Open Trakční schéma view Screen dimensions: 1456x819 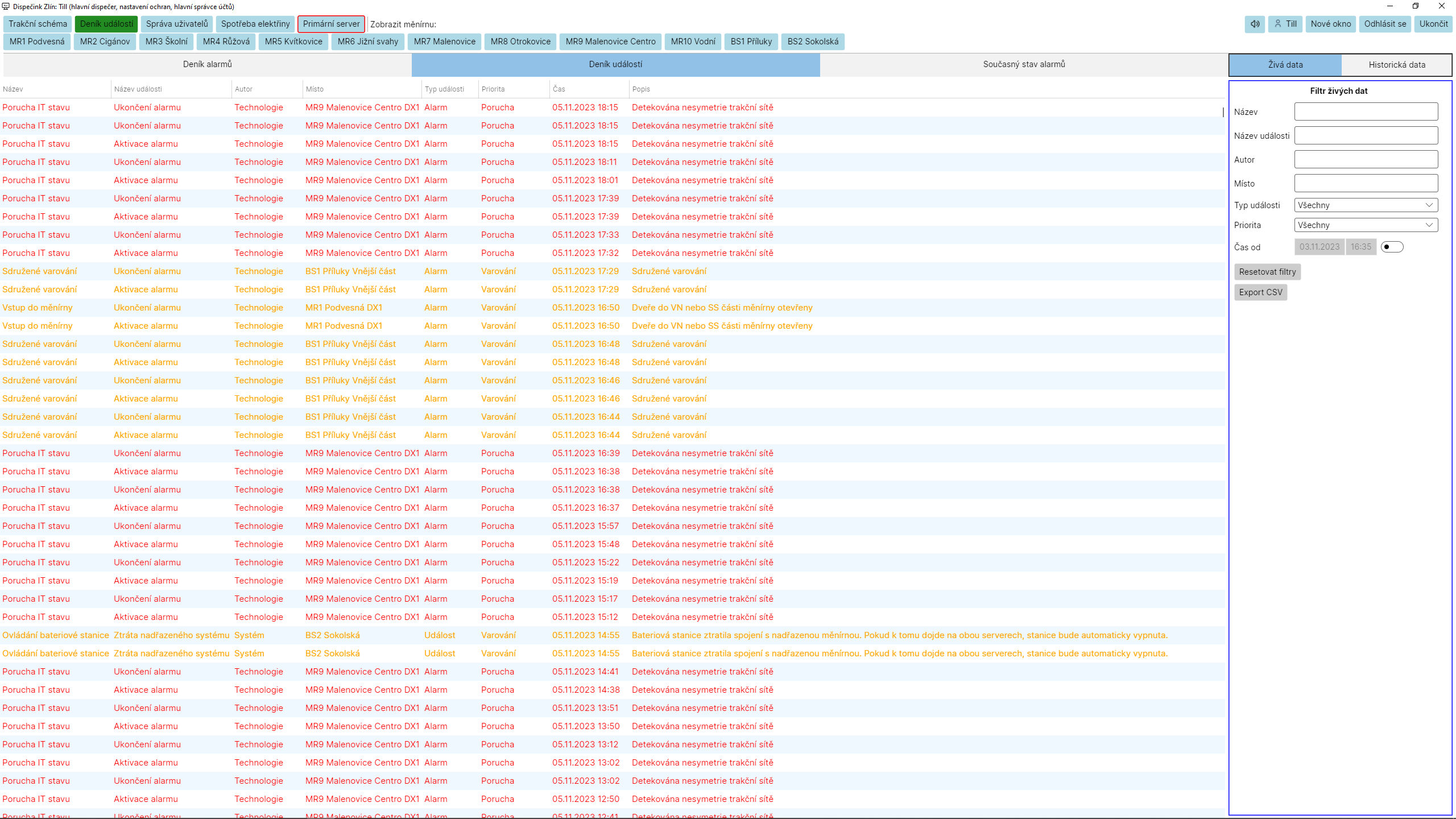tap(38, 24)
